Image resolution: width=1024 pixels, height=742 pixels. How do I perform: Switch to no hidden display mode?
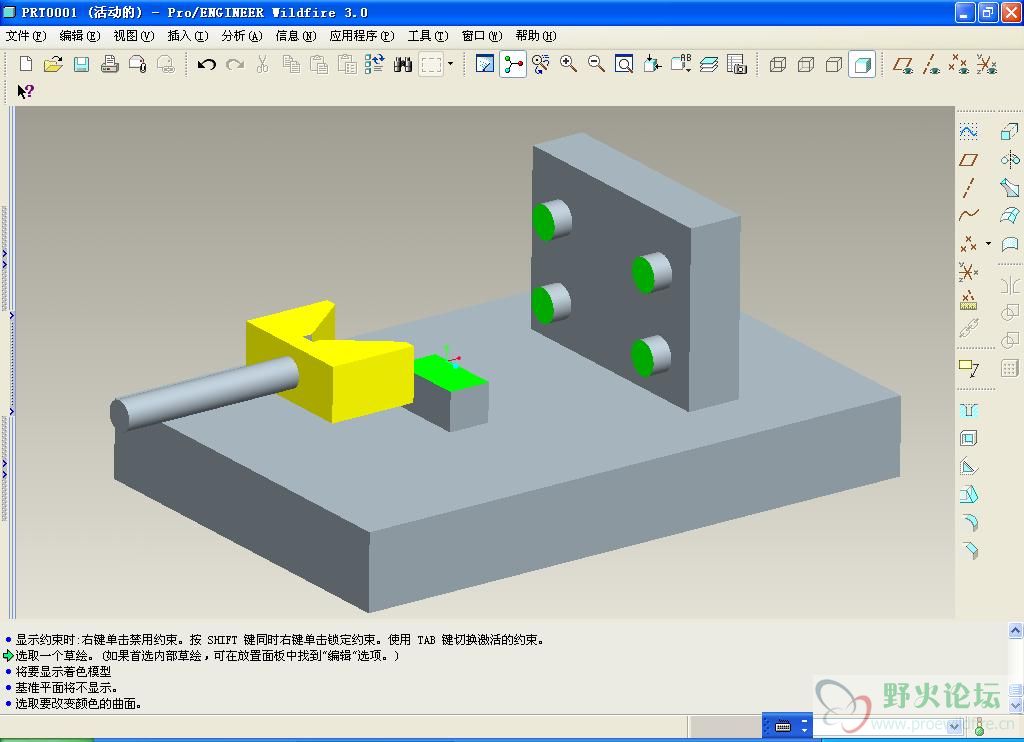[x=834, y=64]
